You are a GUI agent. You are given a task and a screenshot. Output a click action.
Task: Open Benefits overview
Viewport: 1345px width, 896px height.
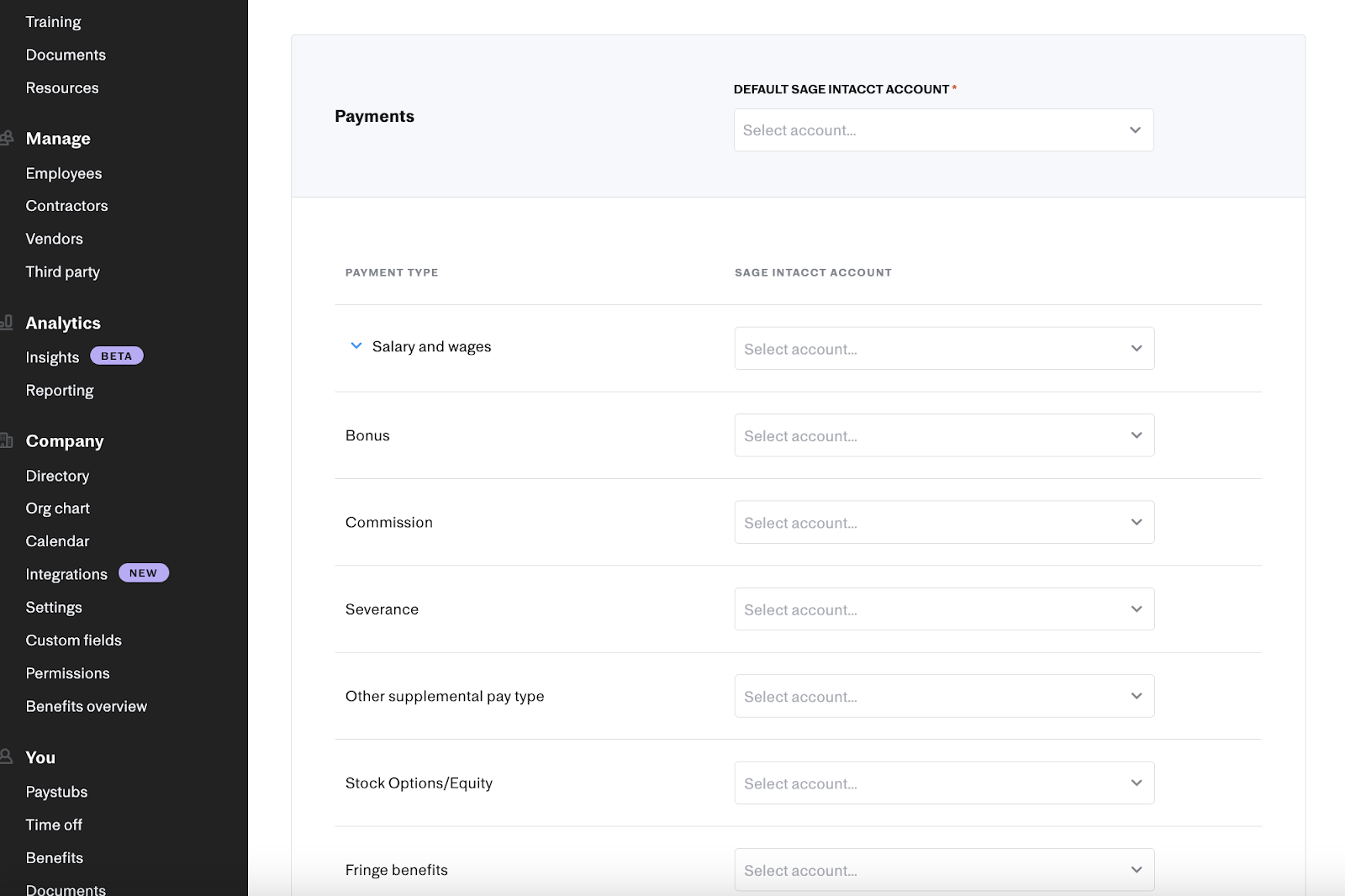point(87,706)
